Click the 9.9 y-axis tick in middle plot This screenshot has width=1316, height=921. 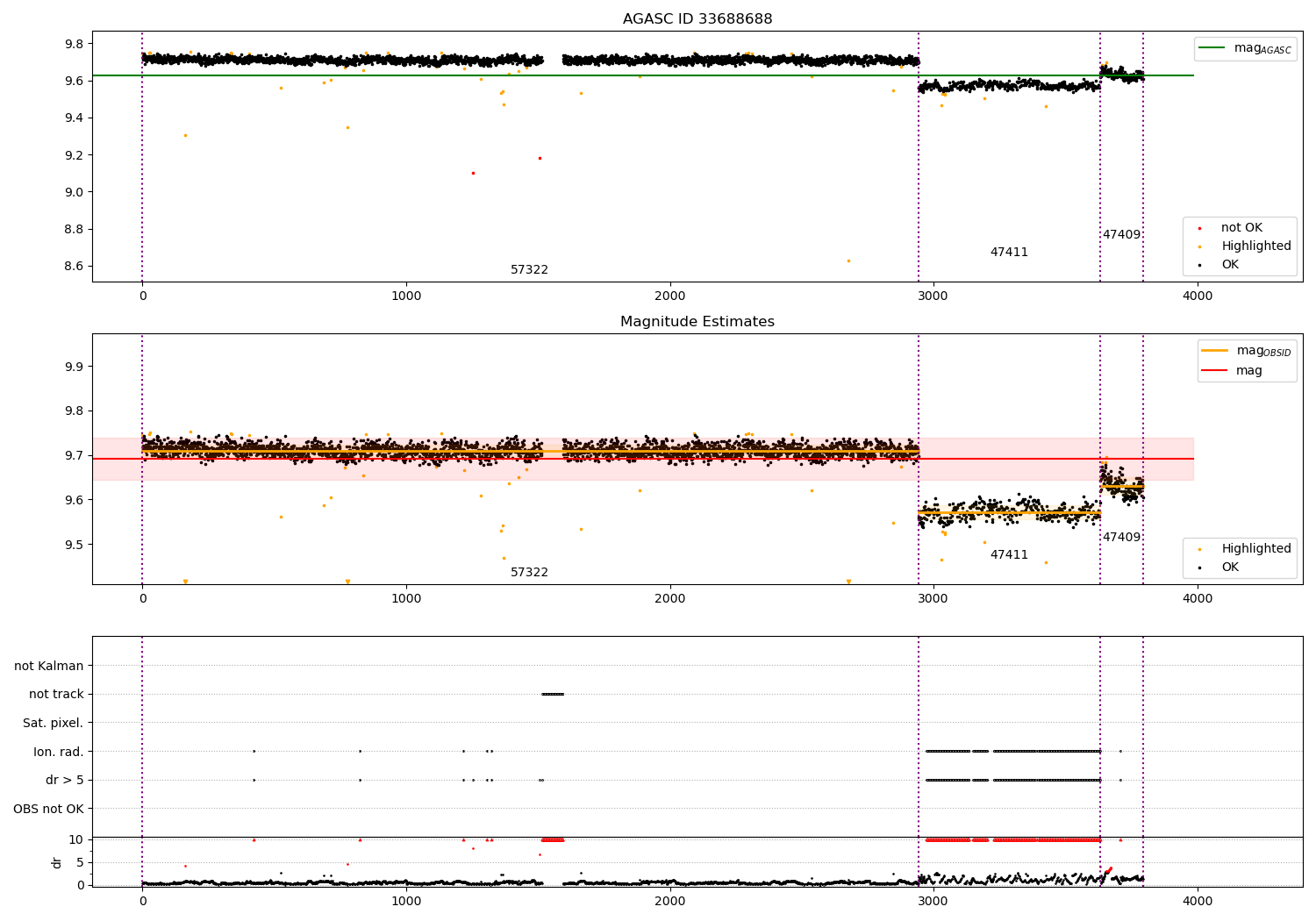pos(74,367)
